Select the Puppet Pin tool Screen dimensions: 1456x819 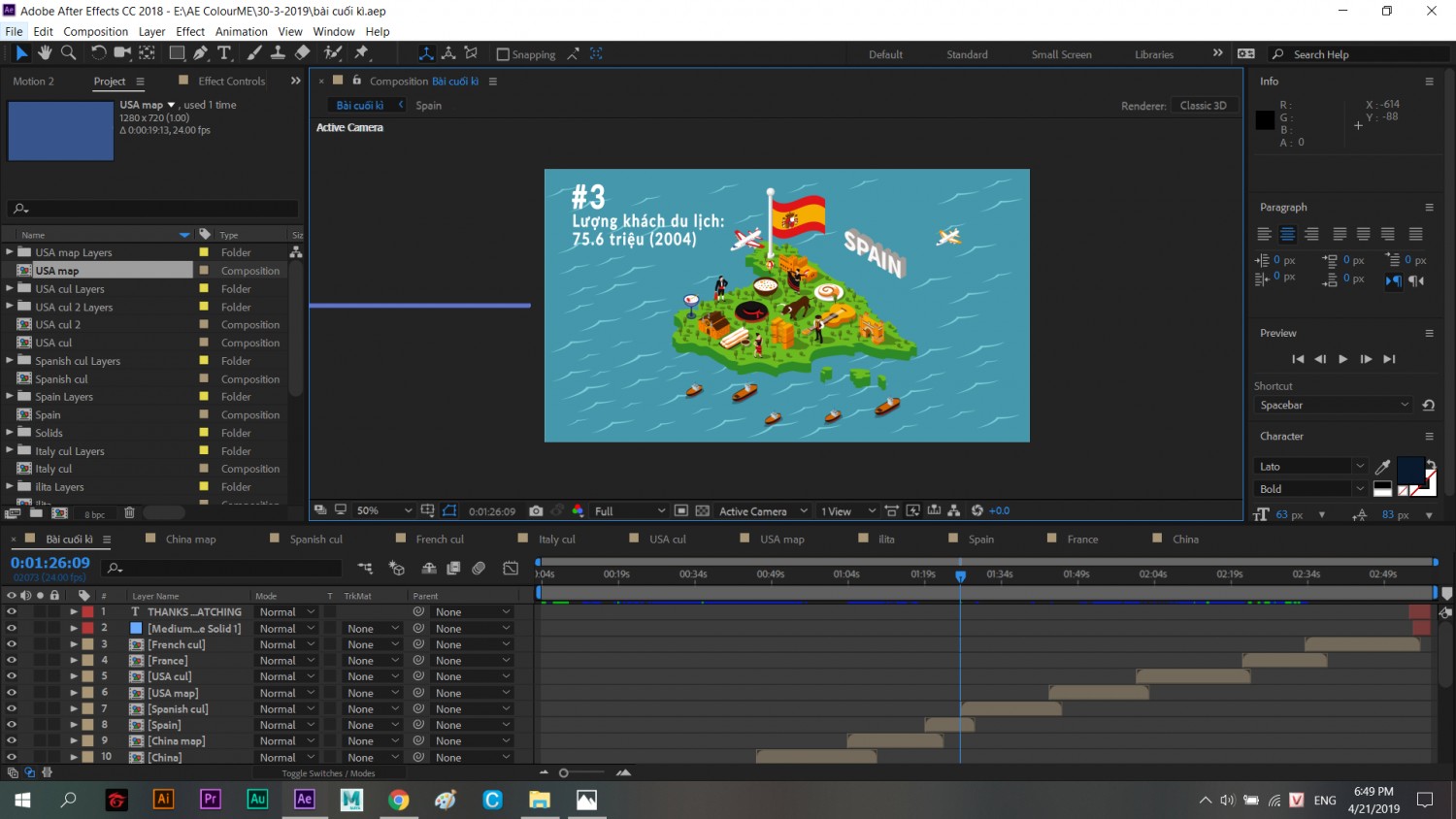coord(362,53)
